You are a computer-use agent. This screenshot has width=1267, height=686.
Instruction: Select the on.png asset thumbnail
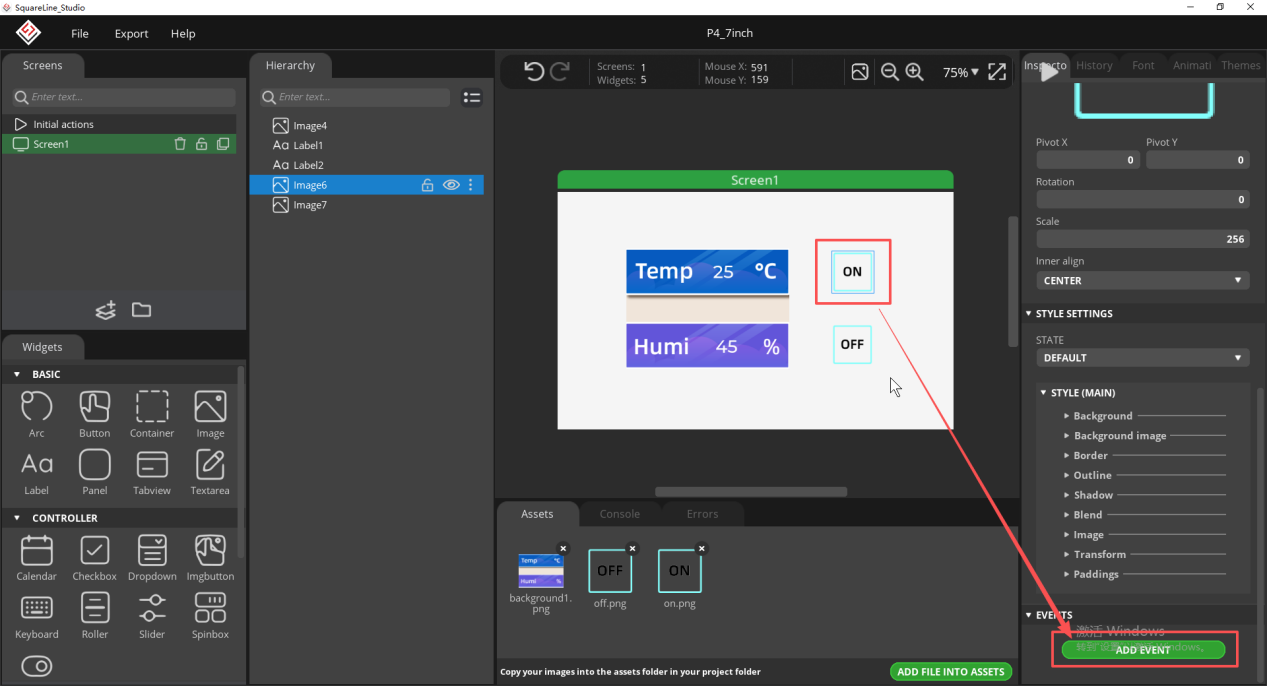[679, 571]
